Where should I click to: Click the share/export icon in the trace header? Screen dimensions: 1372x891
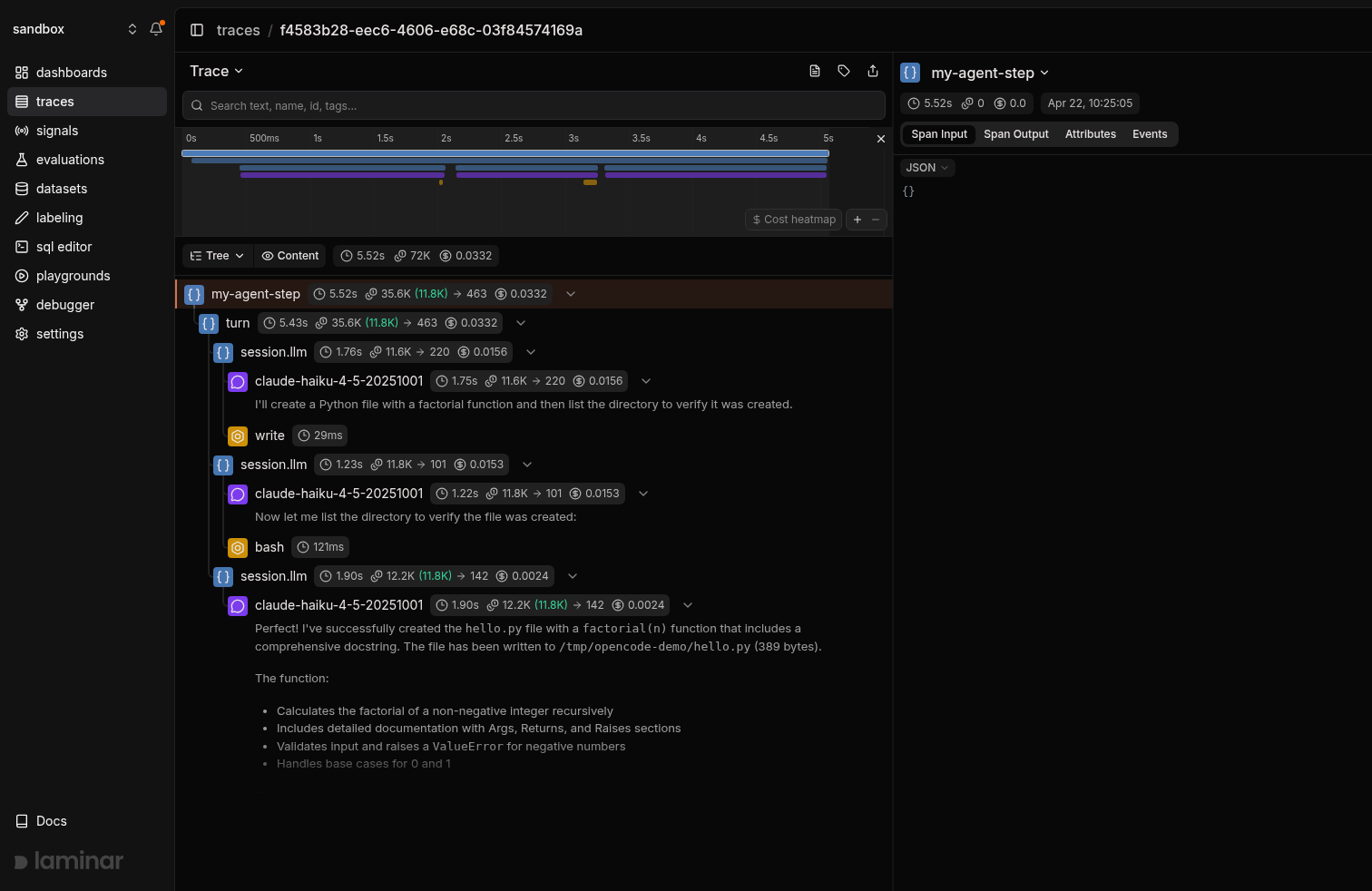tap(873, 71)
